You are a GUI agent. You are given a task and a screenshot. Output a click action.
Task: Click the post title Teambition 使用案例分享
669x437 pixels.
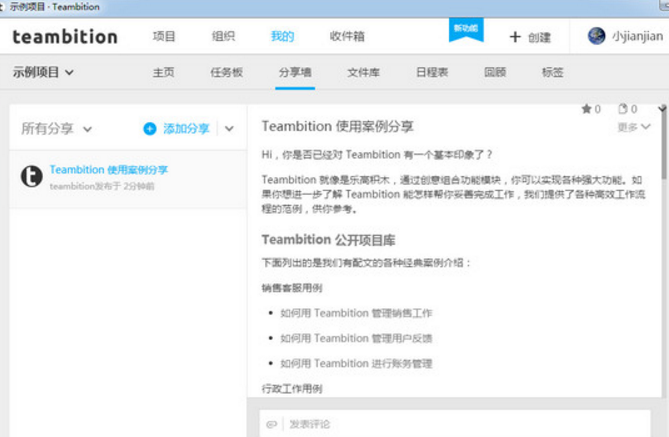(x=337, y=126)
